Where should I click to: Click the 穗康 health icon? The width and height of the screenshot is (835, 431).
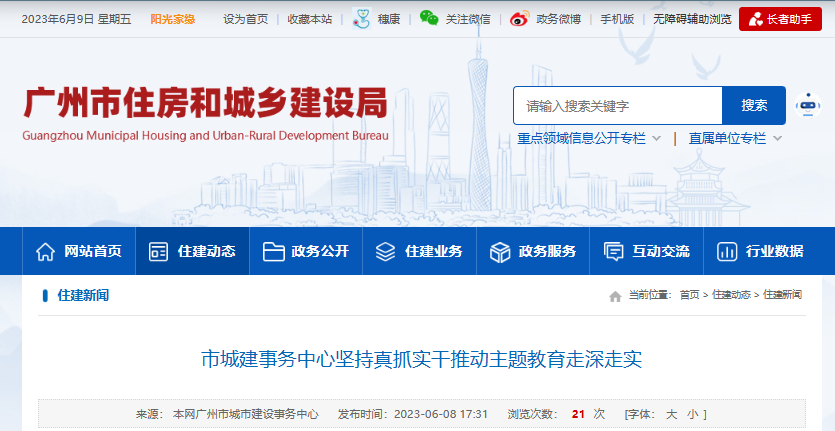click(362, 19)
